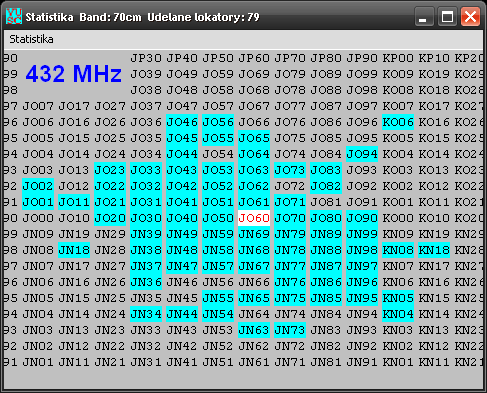487x393 pixels.
Task: Click unworked locator JN27
Action: [x=110, y=266]
